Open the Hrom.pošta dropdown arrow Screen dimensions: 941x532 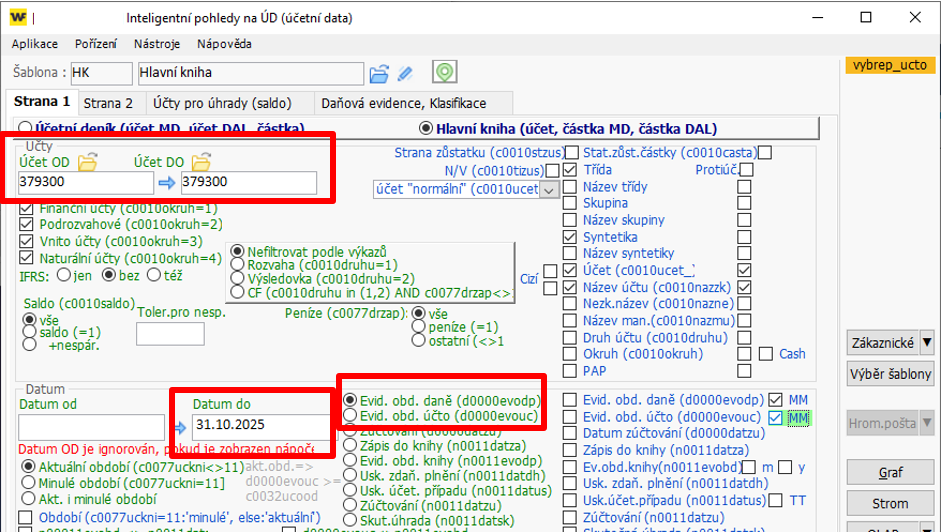927,423
